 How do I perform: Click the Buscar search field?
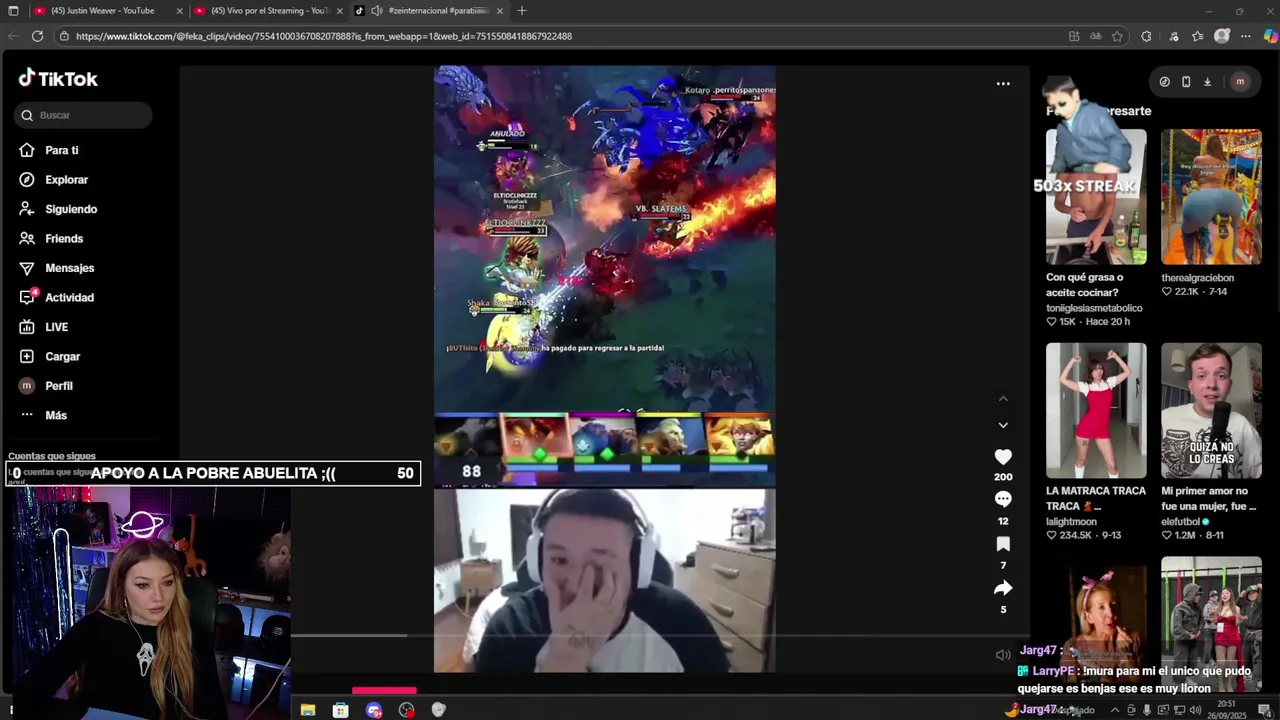[83, 115]
